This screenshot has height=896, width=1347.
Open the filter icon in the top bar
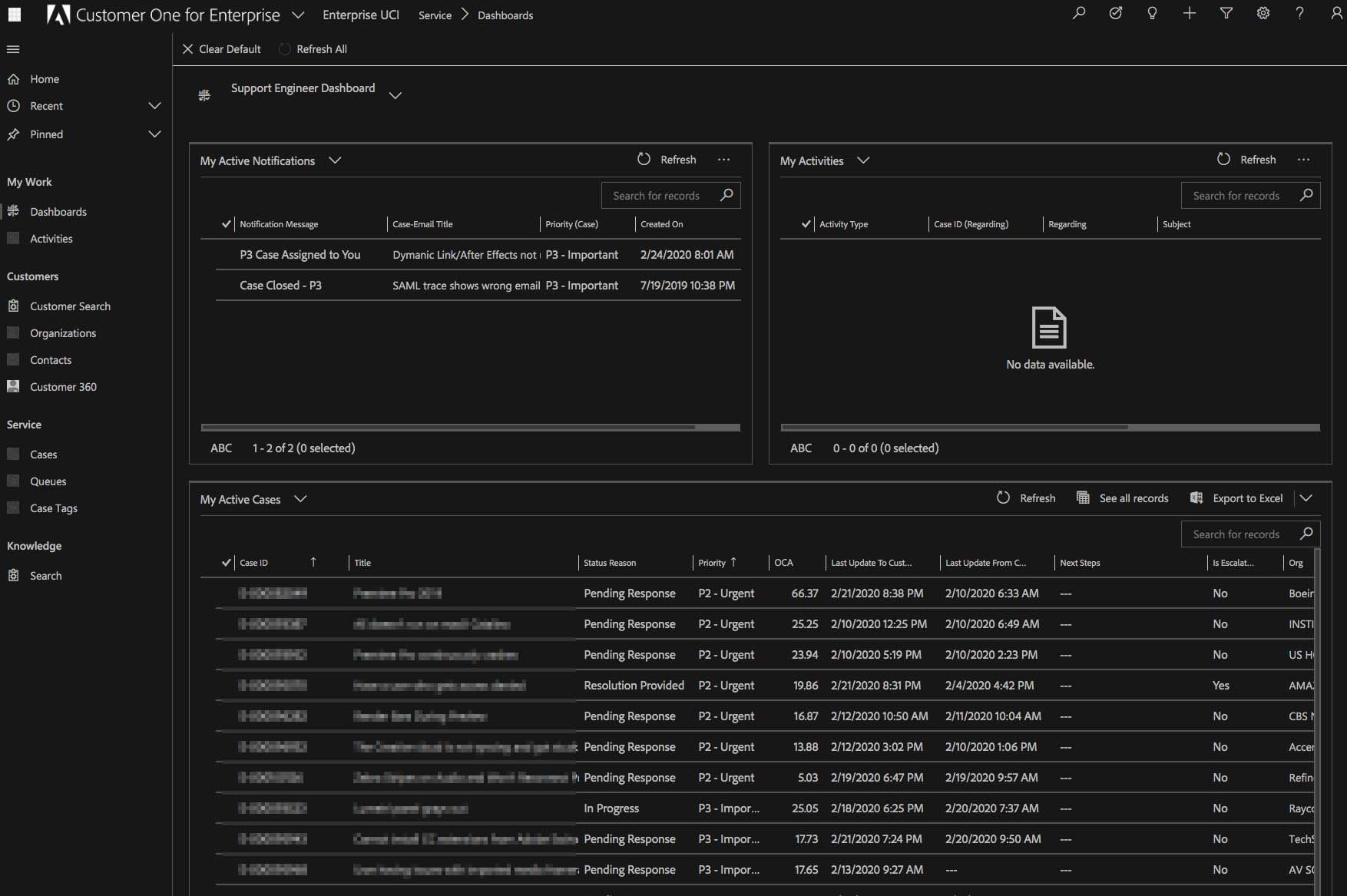(x=1226, y=14)
